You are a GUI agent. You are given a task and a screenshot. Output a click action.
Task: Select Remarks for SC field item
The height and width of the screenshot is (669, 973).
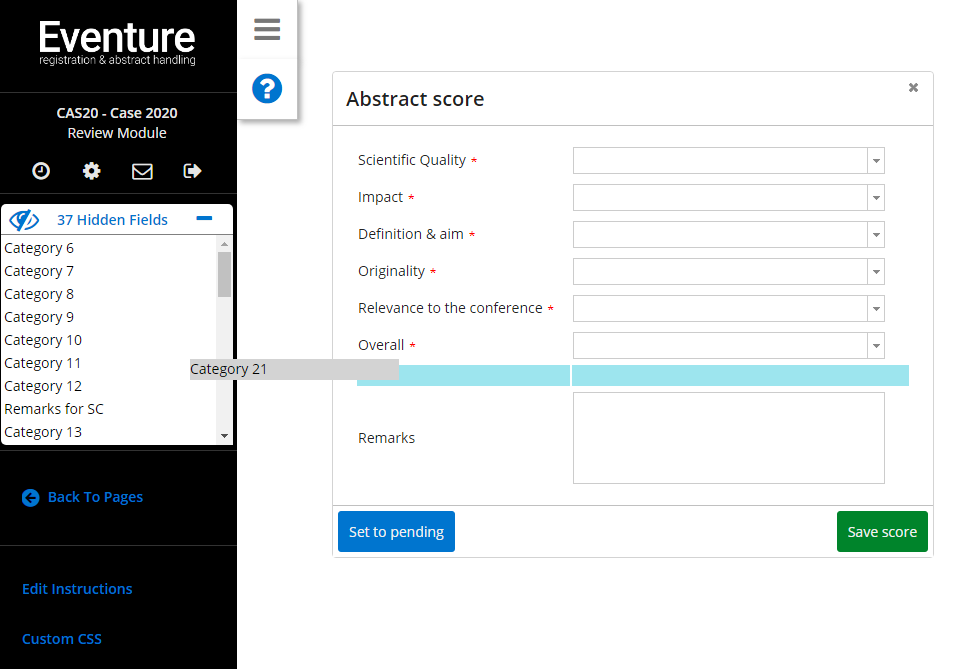tap(54, 409)
